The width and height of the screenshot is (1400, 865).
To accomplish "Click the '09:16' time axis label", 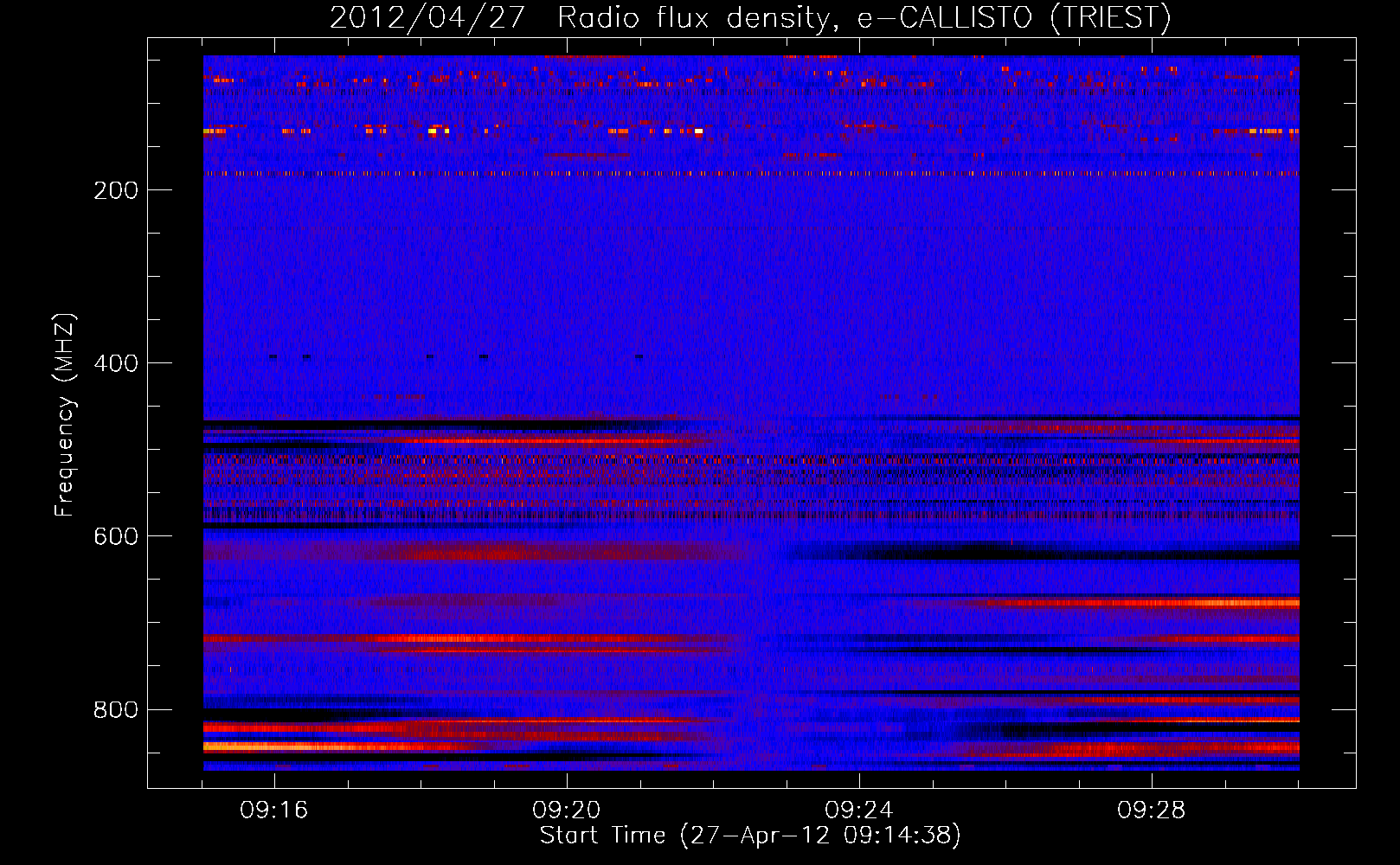I will (x=274, y=811).
